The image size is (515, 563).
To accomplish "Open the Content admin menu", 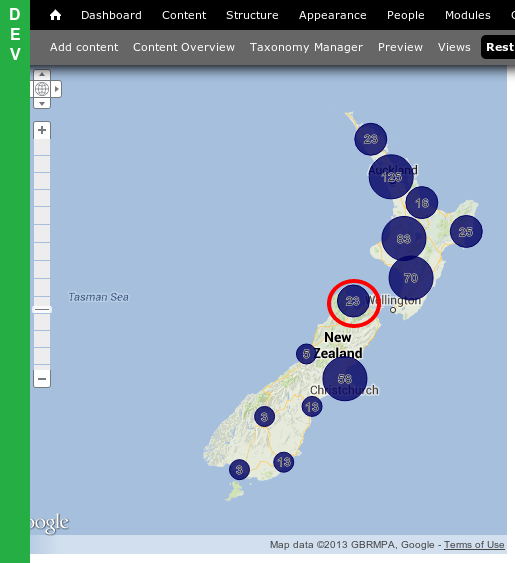I will click(x=184, y=15).
